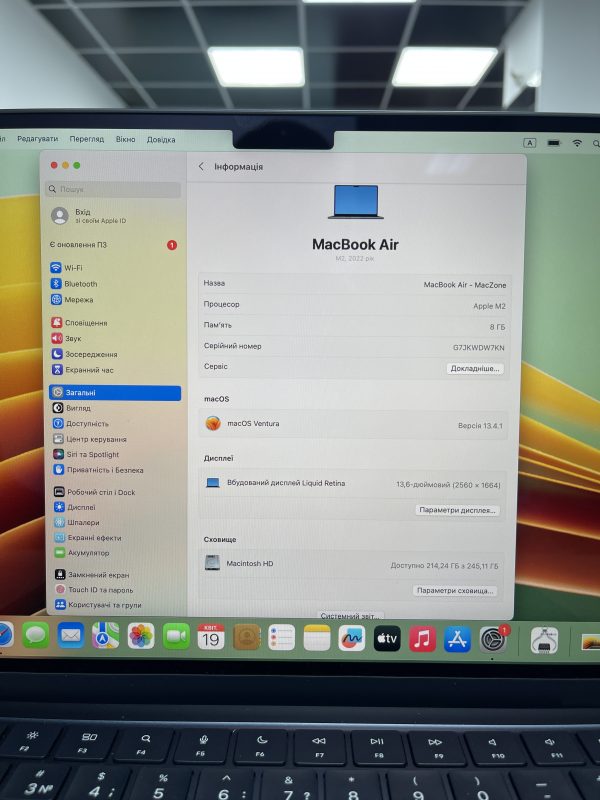The height and width of the screenshot is (800, 600).
Task: Click the Докладніше service button
Action: (x=475, y=368)
